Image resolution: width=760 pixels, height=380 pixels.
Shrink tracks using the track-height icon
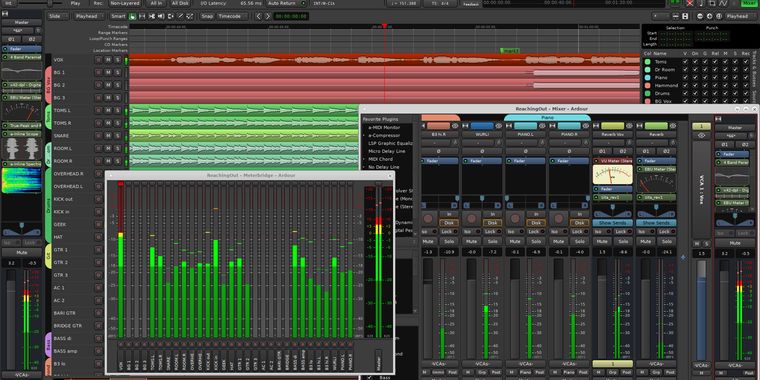pos(676,16)
